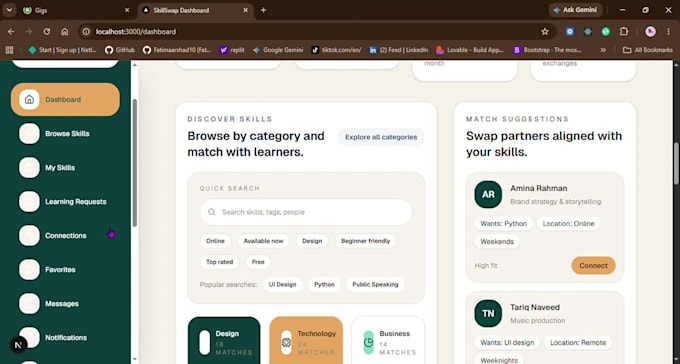Image resolution: width=680 pixels, height=364 pixels.
Task: Select popular search Python
Action: coord(324,285)
